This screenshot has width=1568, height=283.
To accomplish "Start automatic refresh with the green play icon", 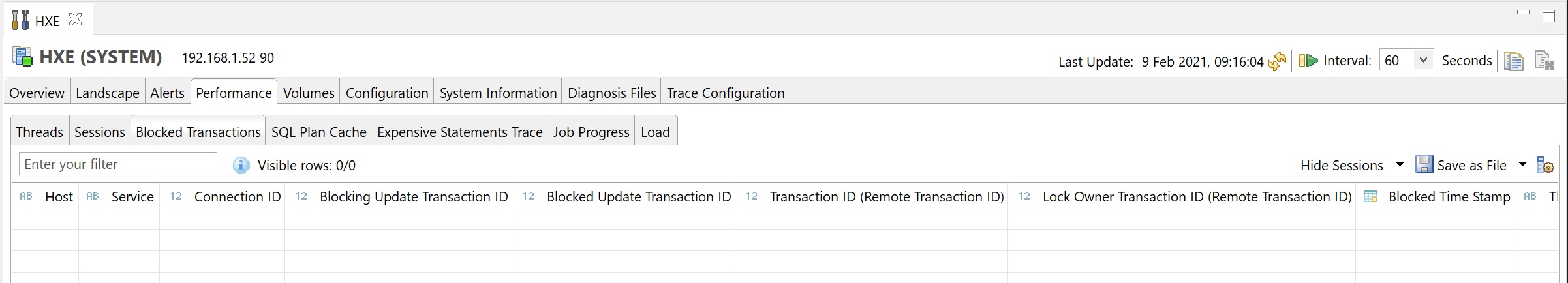I will tap(1308, 61).
